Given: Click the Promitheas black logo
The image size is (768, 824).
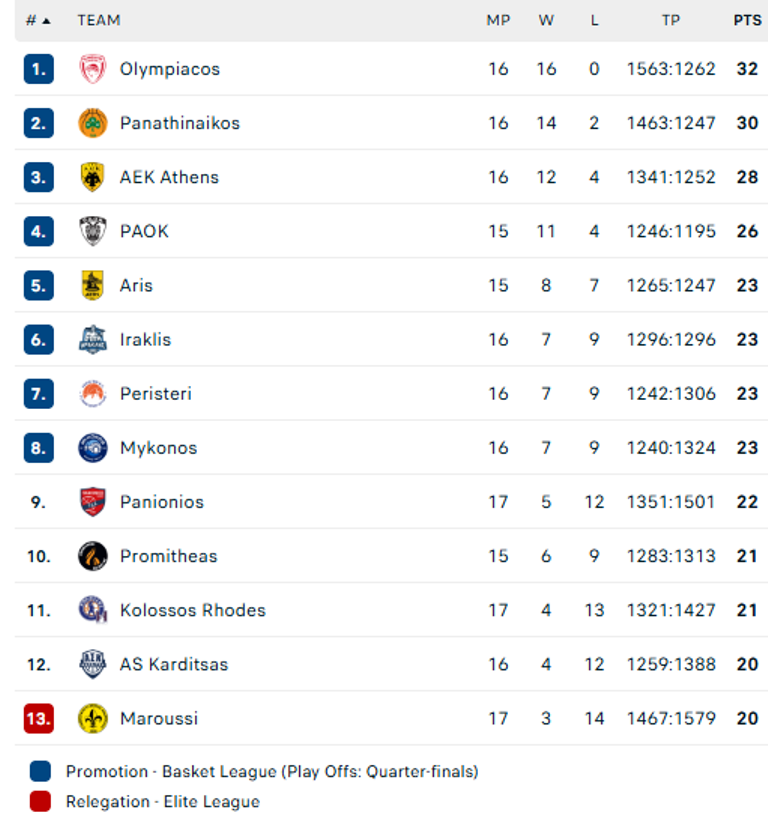Looking at the screenshot, I should (92, 556).
